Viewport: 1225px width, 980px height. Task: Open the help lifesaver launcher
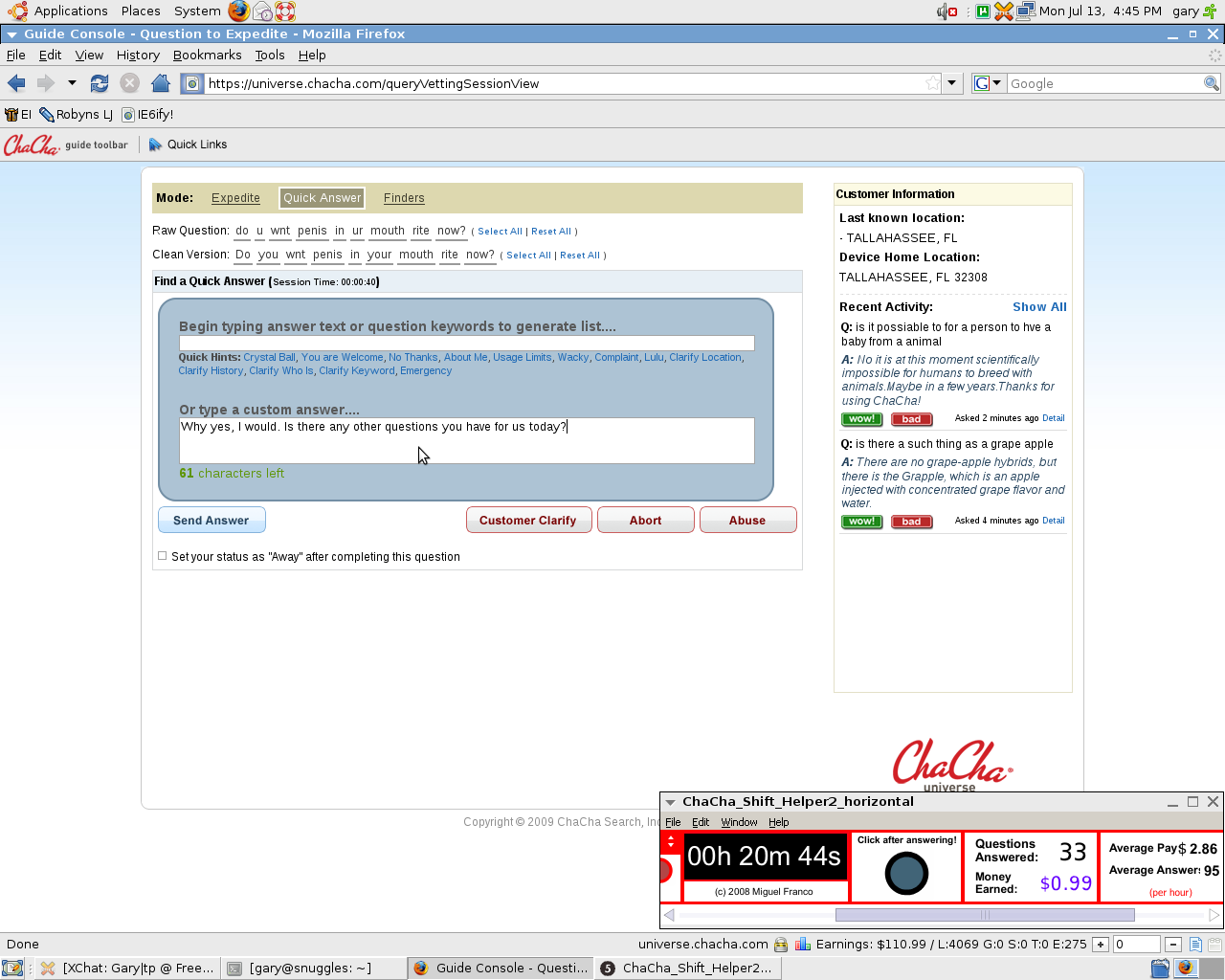[x=285, y=11]
